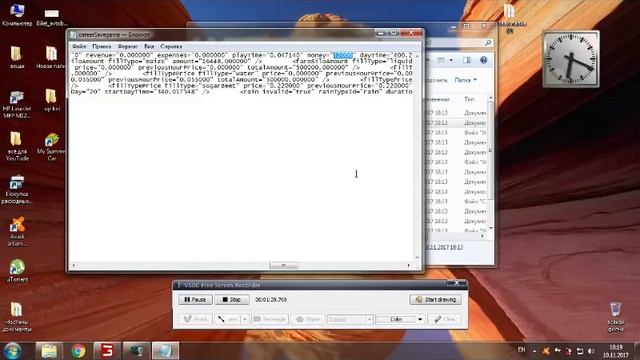Launch the uTorrent desktop shortcut
Viewport: 640px width, 360px height.
pos(17,271)
